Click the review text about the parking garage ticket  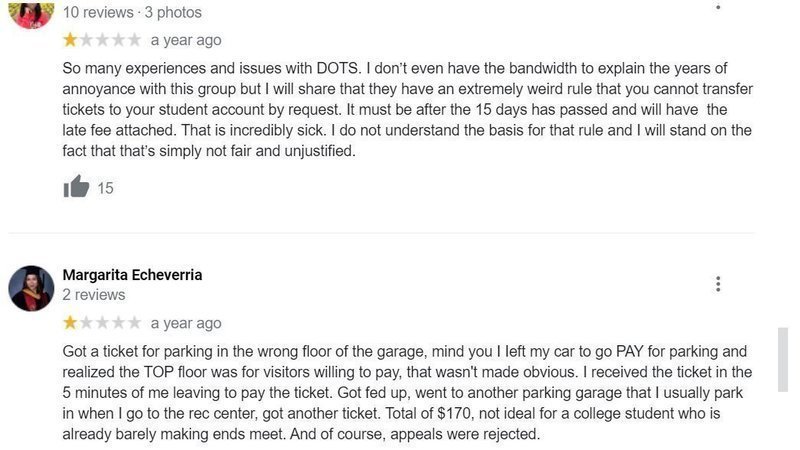(x=400, y=392)
